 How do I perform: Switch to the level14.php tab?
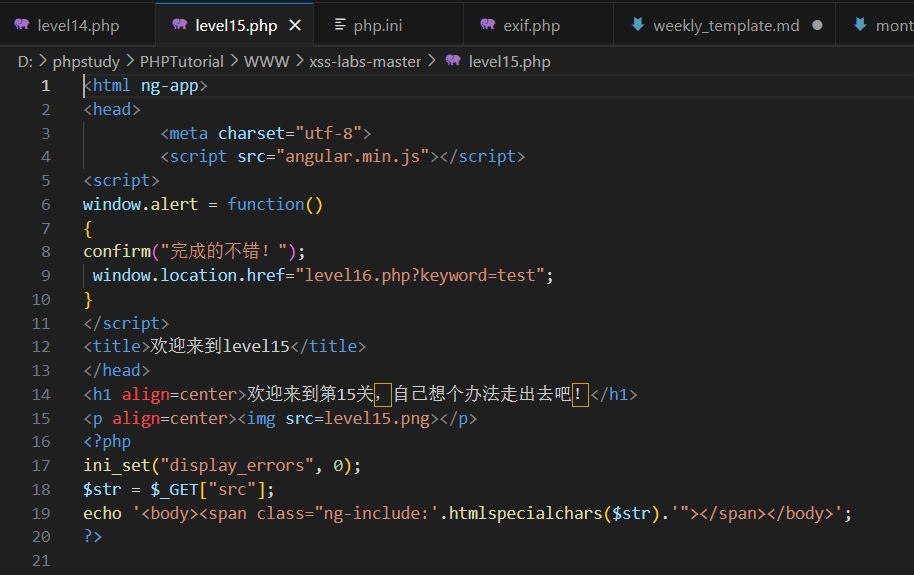(x=78, y=25)
